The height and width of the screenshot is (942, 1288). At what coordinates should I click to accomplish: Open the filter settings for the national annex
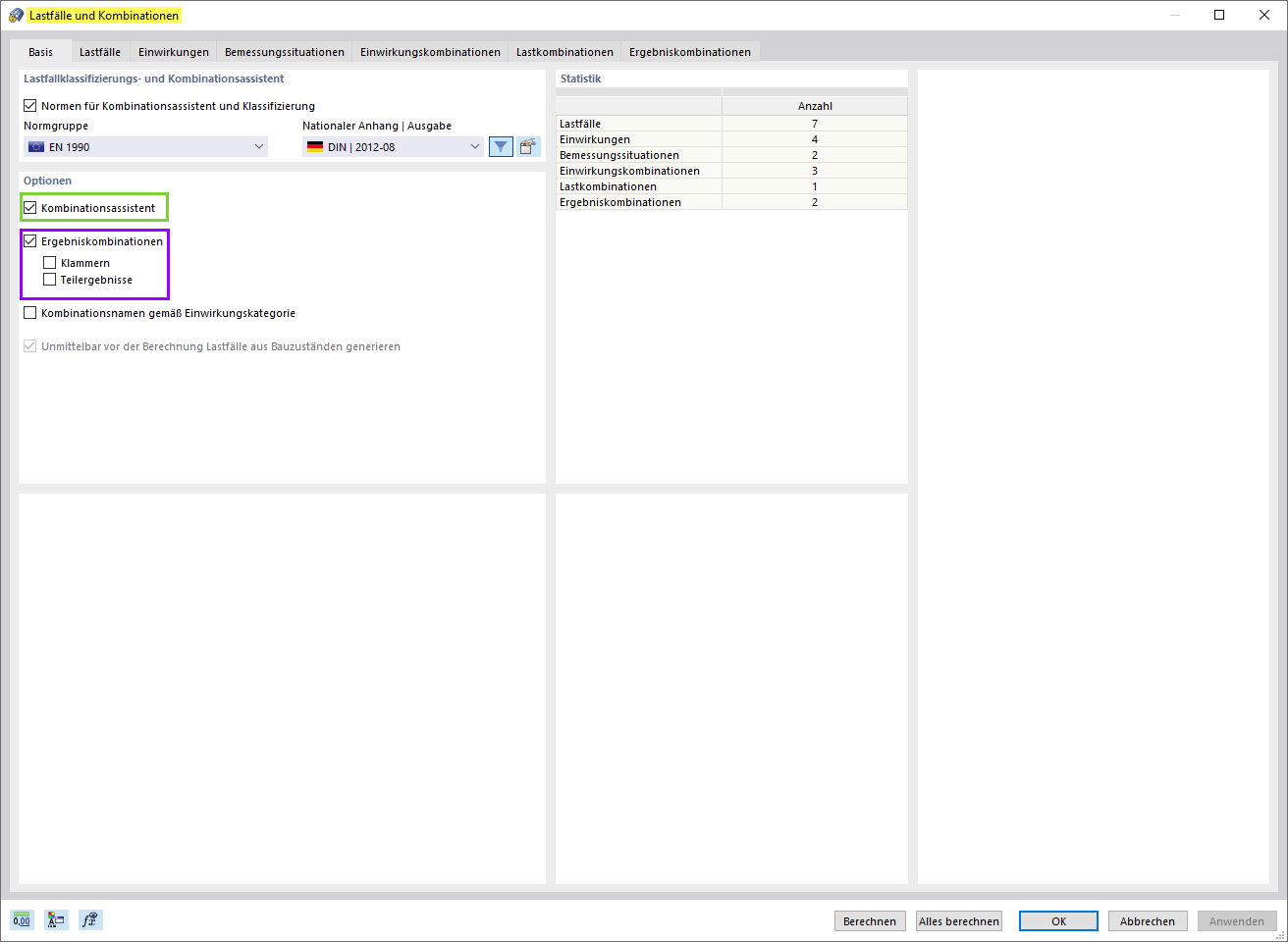click(501, 145)
